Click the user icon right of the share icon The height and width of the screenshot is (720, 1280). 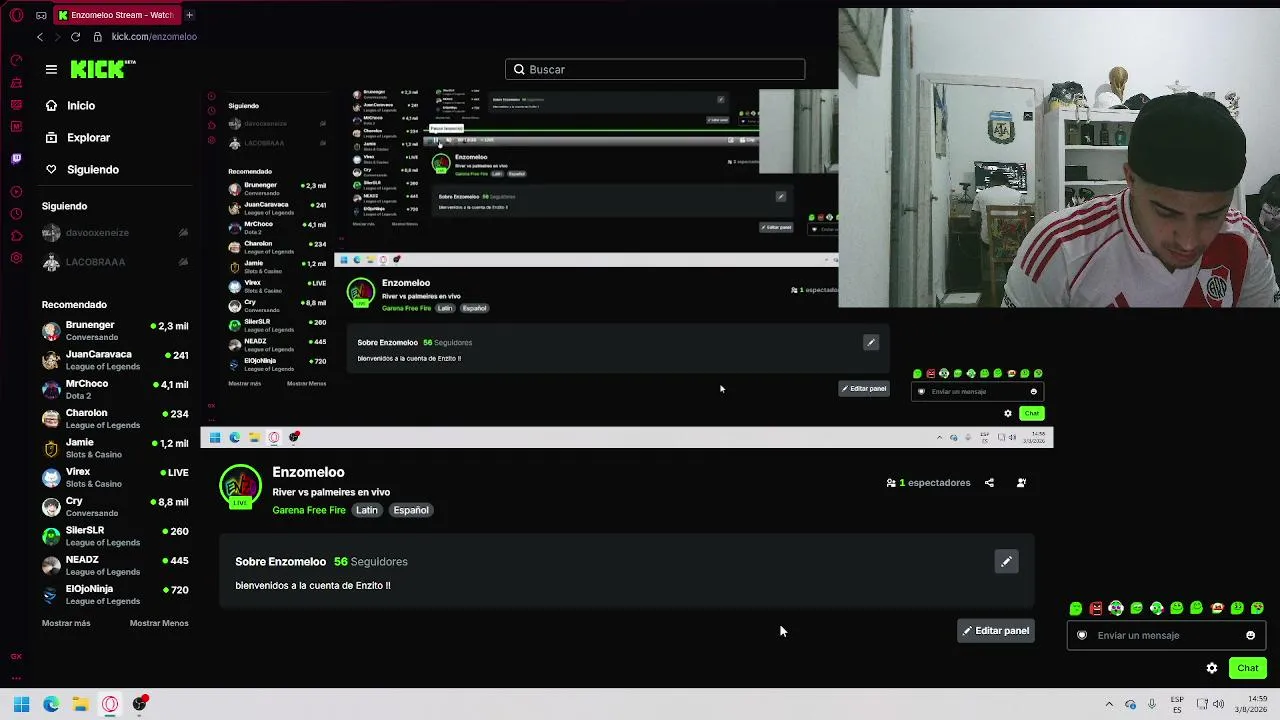pyautogui.click(x=1021, y=483)
